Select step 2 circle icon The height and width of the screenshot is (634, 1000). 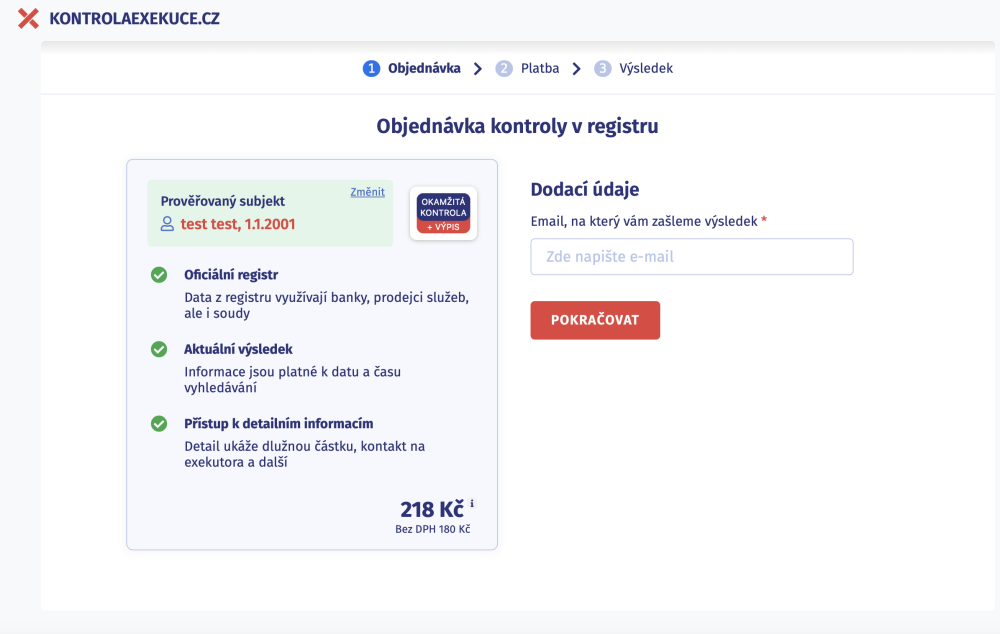tap(504, 69)
